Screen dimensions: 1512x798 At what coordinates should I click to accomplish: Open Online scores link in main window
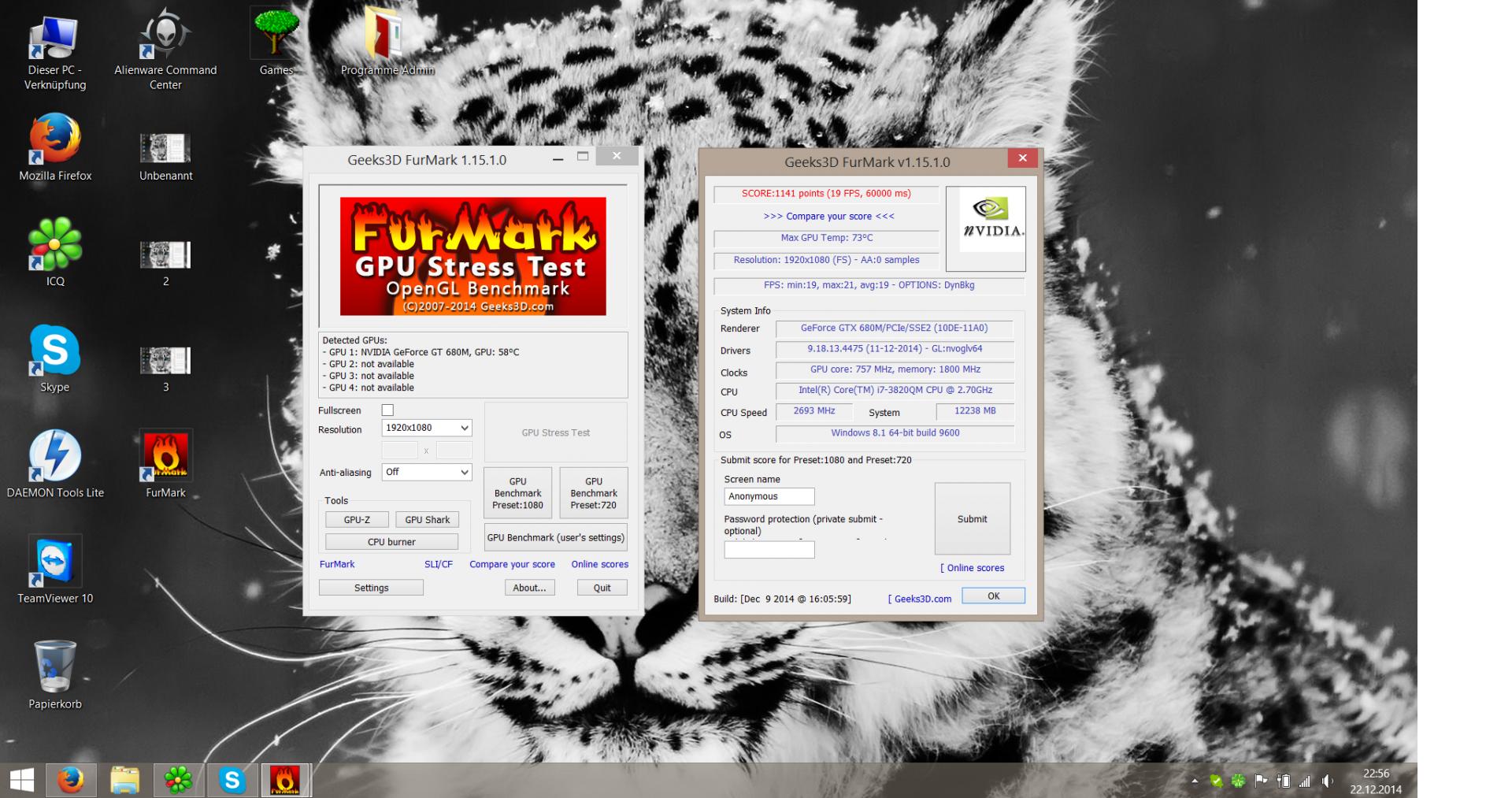[600, 564]
